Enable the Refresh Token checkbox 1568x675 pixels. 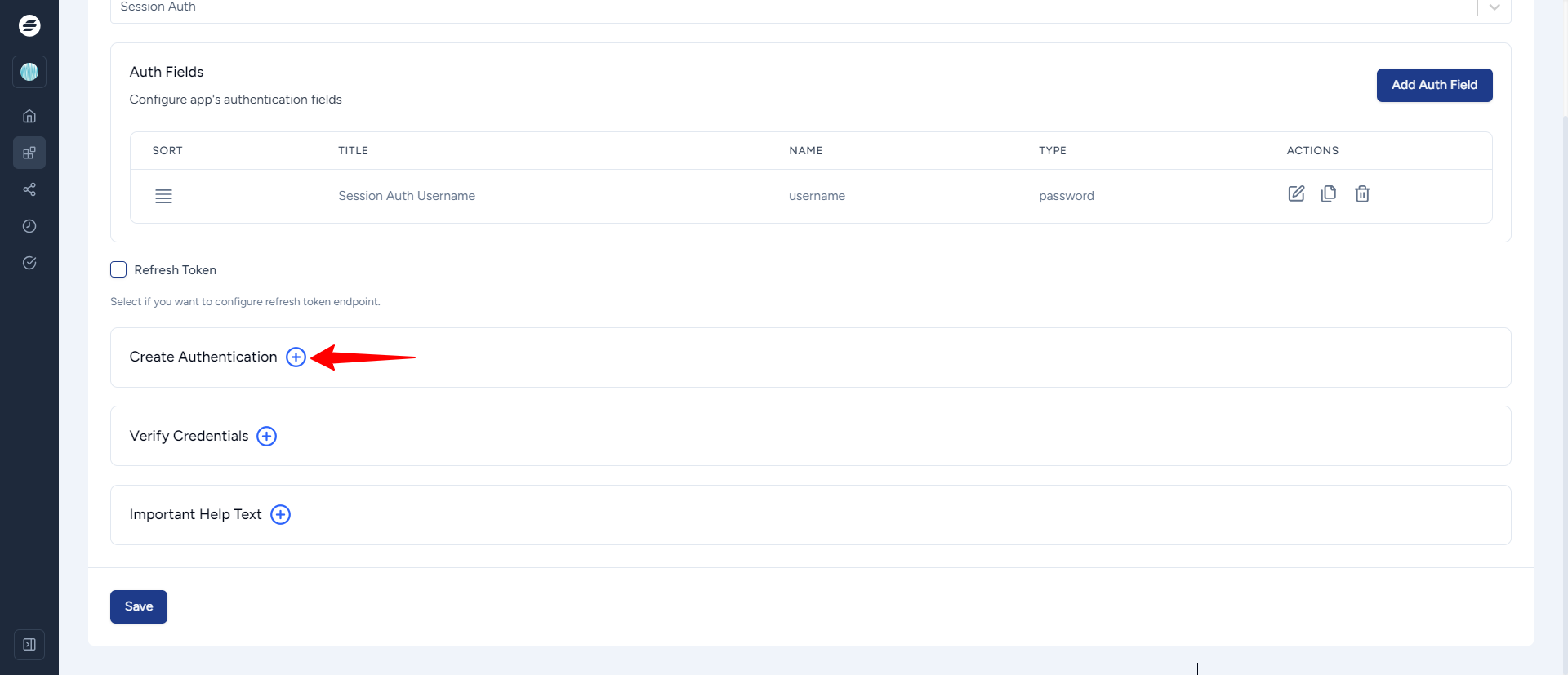pos(118,270)
